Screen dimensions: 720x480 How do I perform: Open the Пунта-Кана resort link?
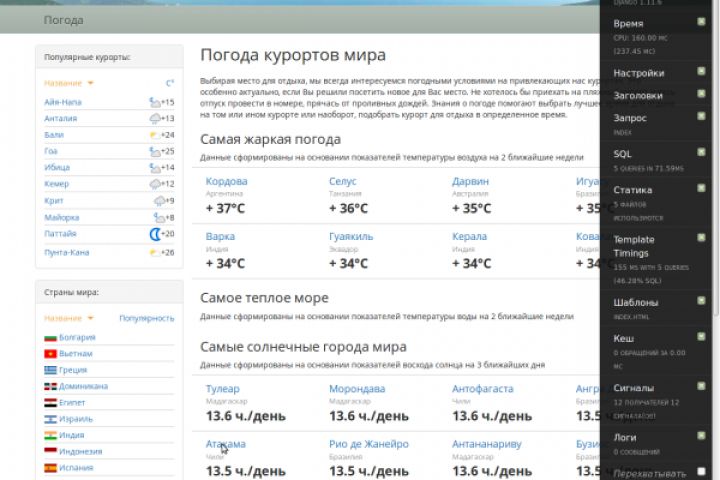click(x=67, y=252)
